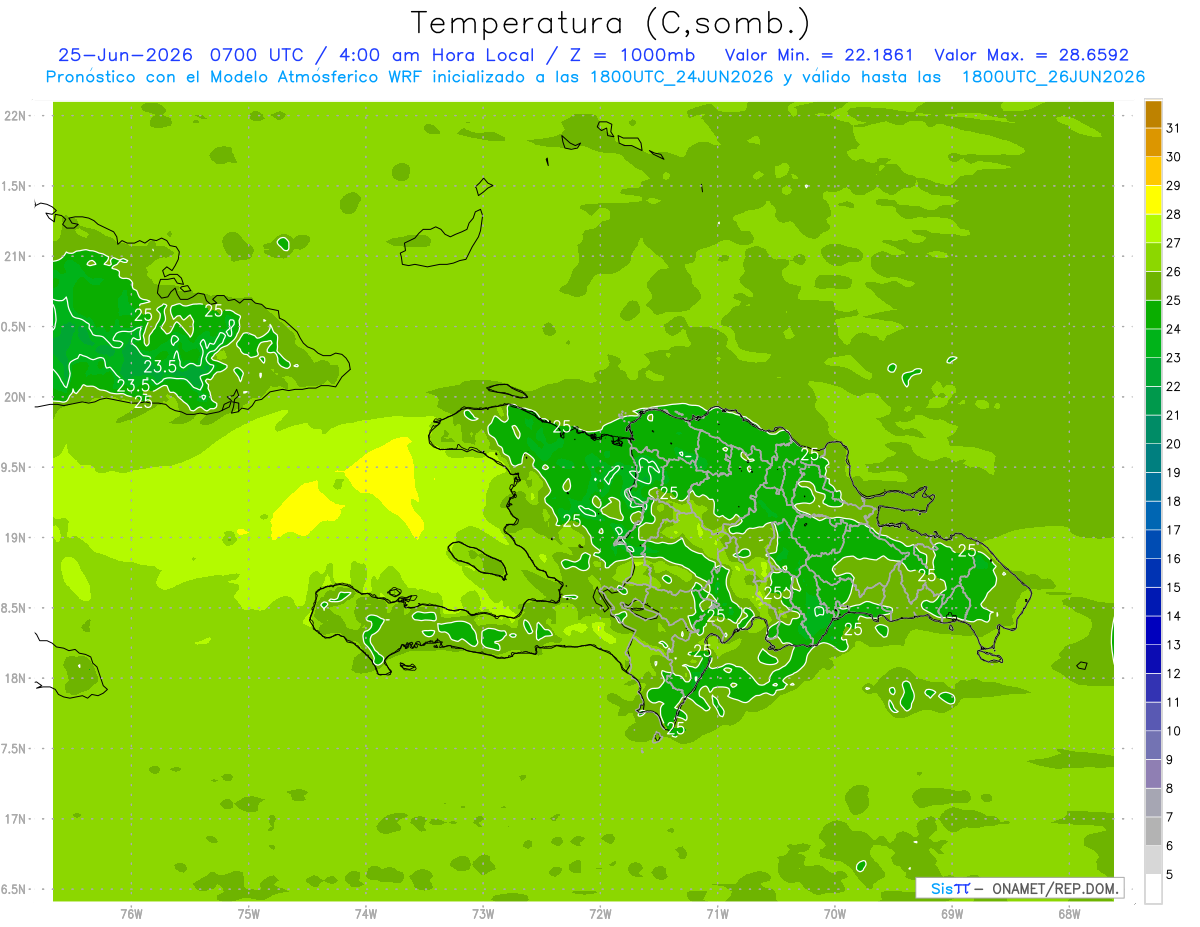Click the '25-Jun-2026' date text
The image size is (1200, 927).
126,55
